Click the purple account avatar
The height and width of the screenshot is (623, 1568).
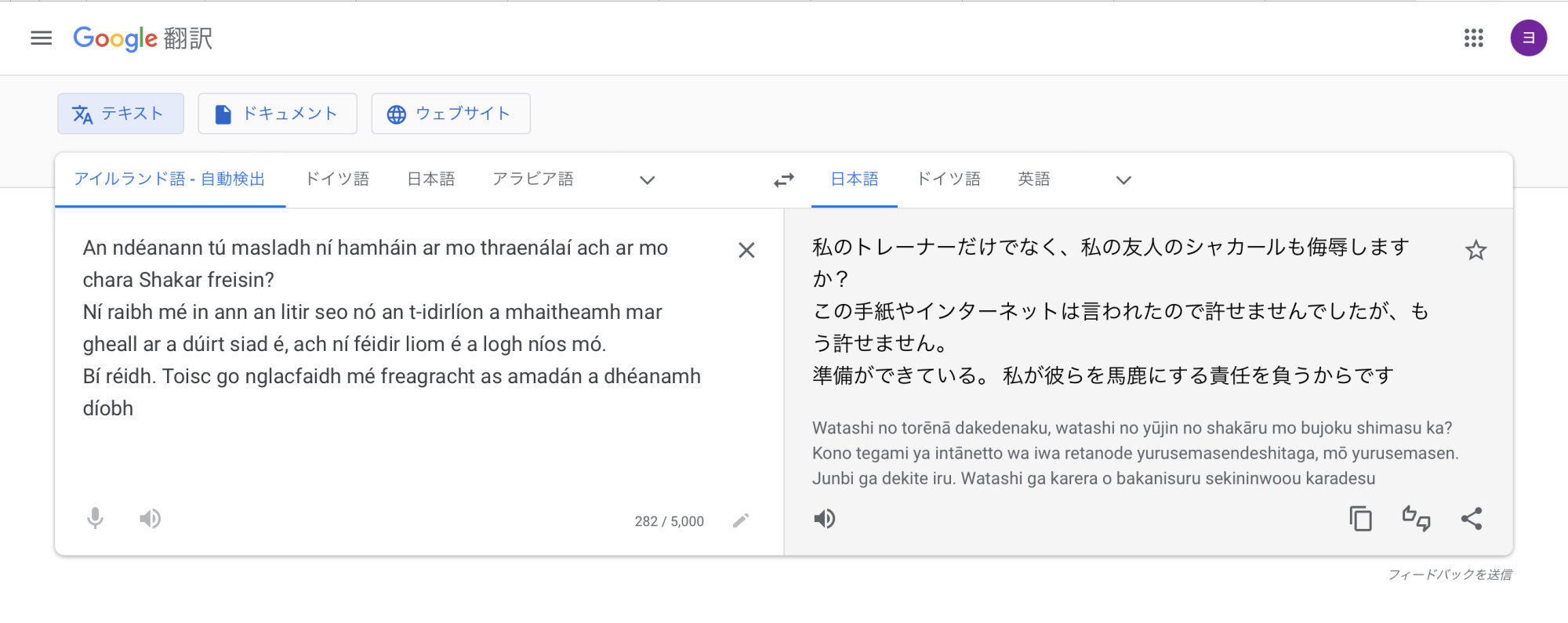point(1528,38)
